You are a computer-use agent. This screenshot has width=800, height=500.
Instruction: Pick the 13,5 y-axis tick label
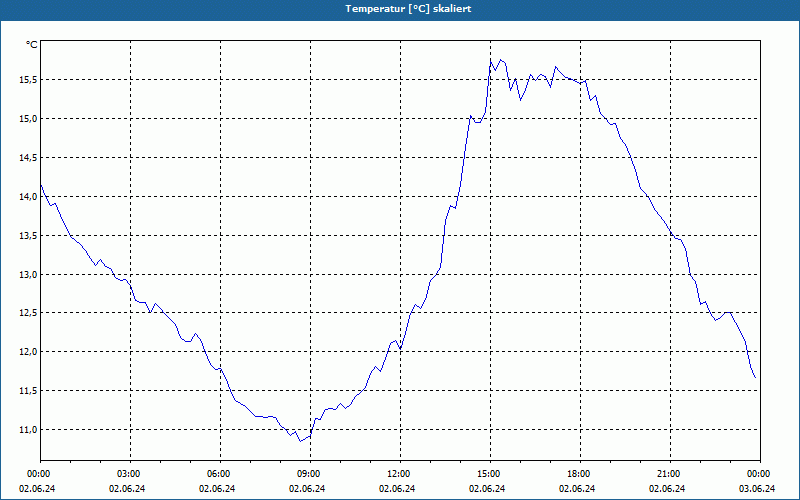[28, 236]
